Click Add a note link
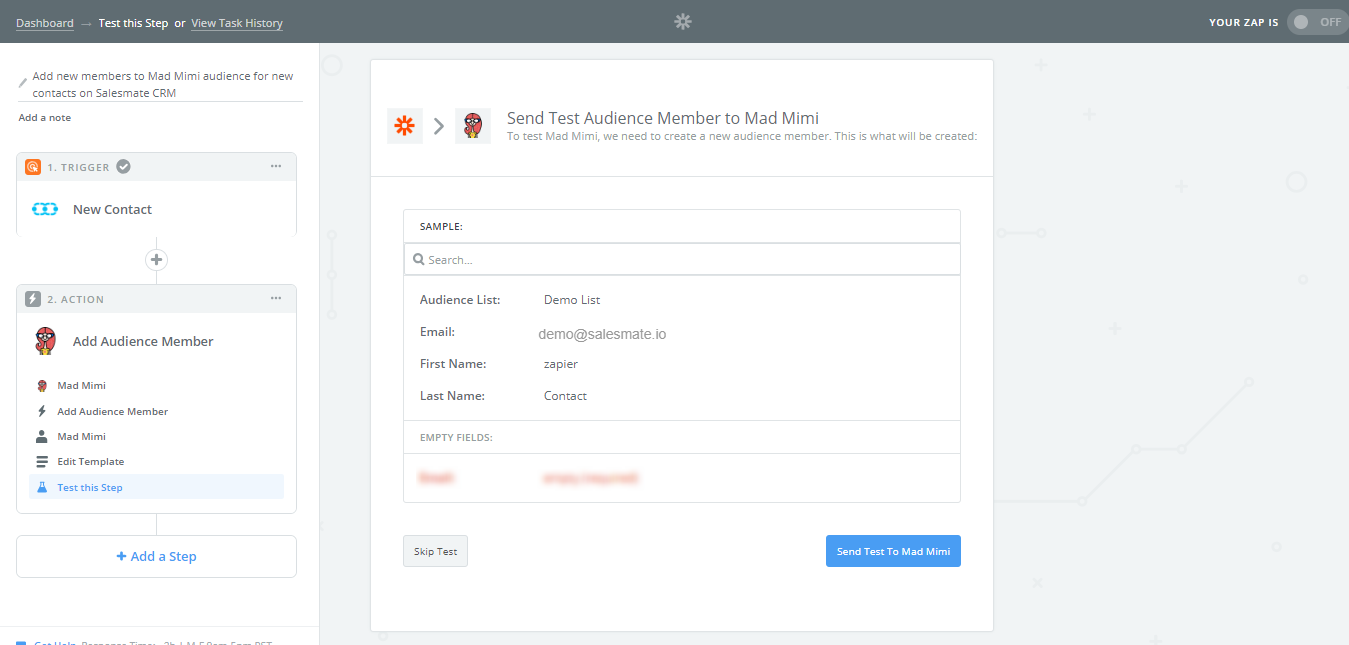This screenshot has width=1349, height=645. click(x=45, y=118)
